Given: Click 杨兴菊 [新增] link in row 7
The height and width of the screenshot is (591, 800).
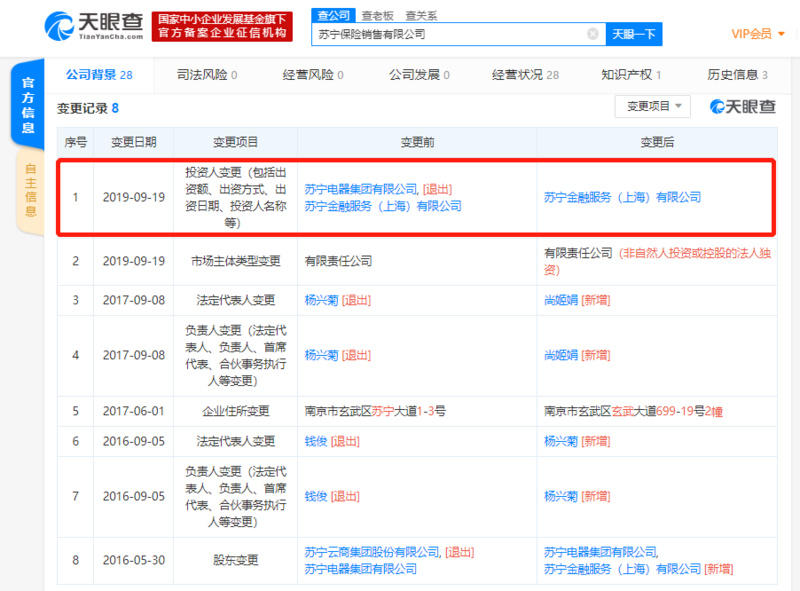Looking at the screenshot, I should coord(577,497).
